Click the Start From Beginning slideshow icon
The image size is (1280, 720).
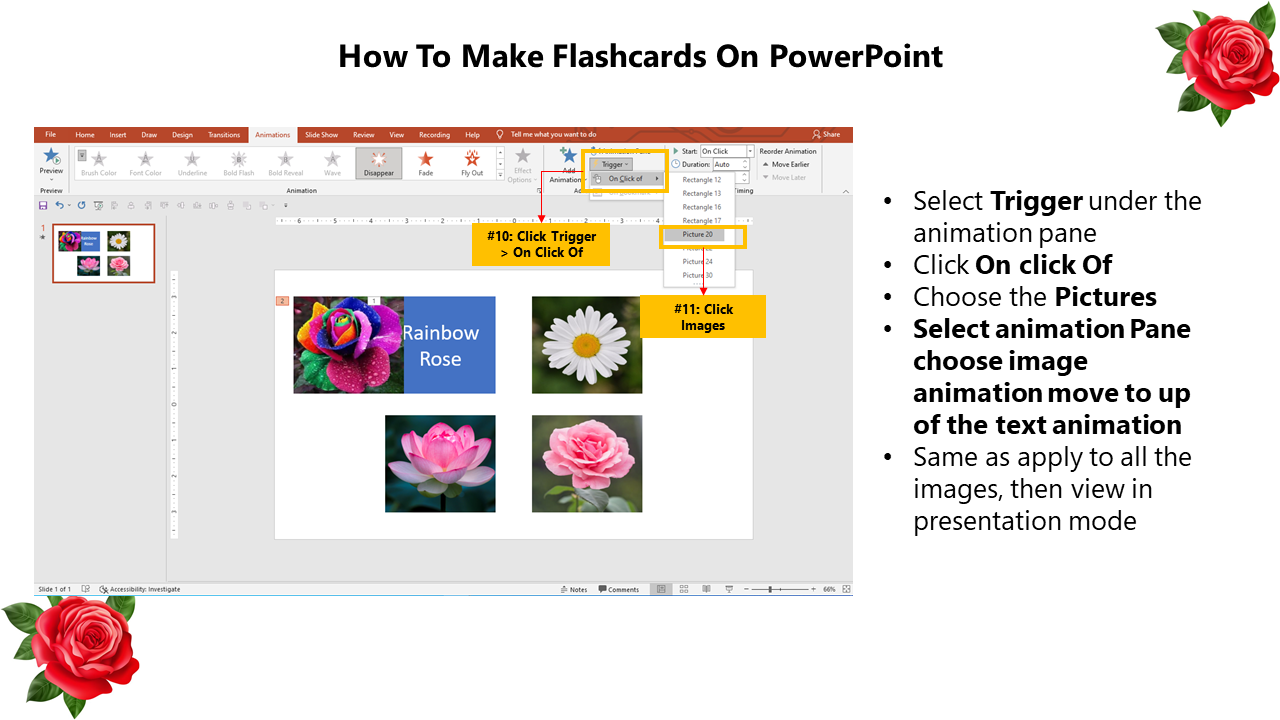tap(98, 205)
